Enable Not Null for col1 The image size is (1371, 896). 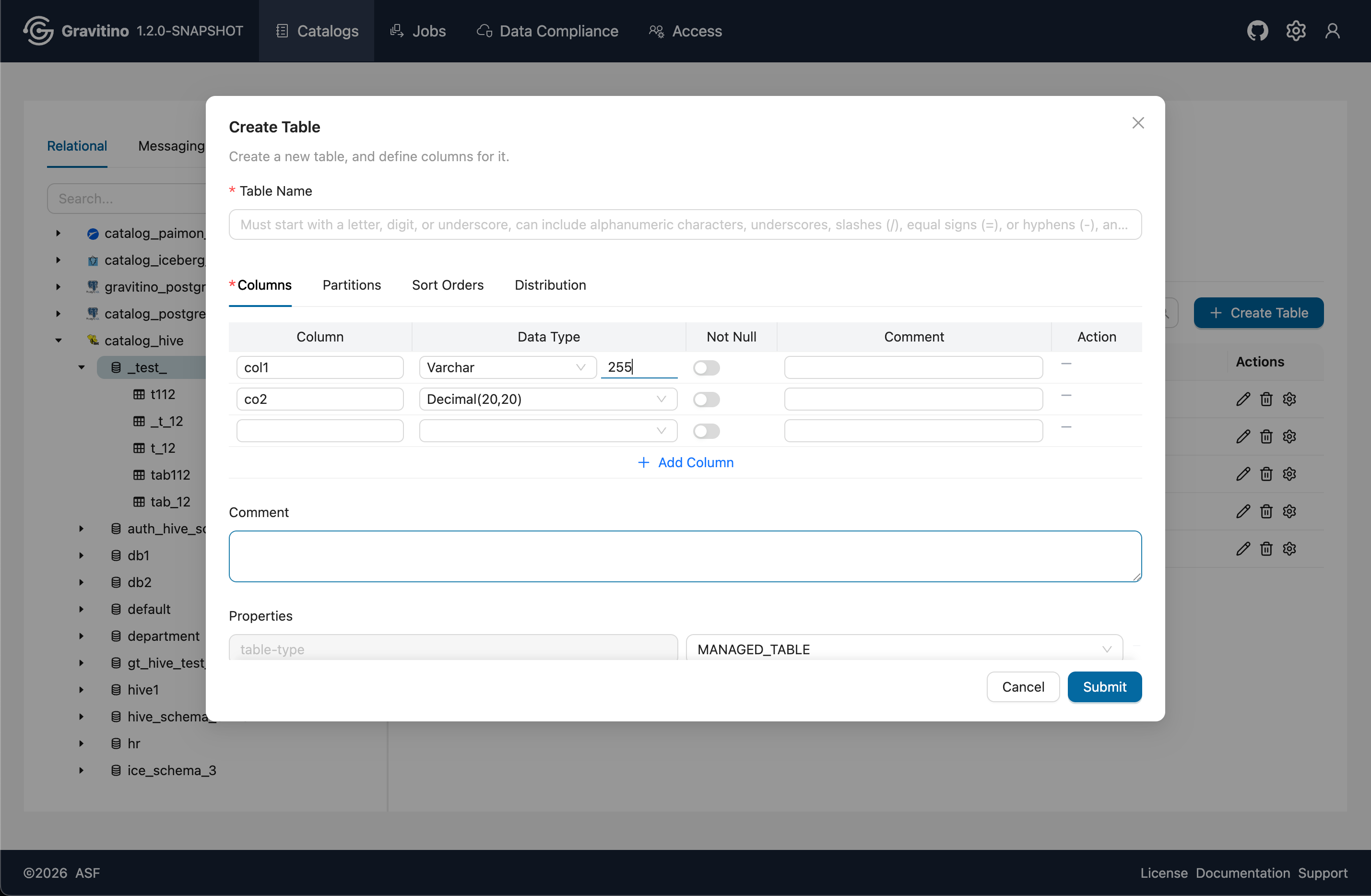click(706, 368)
